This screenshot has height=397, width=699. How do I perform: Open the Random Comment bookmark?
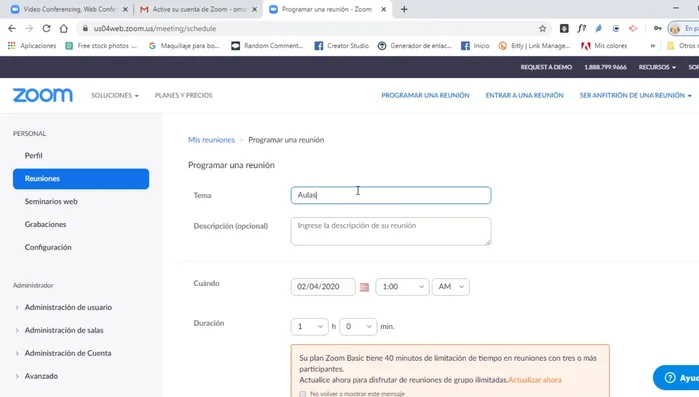point(267,46)
